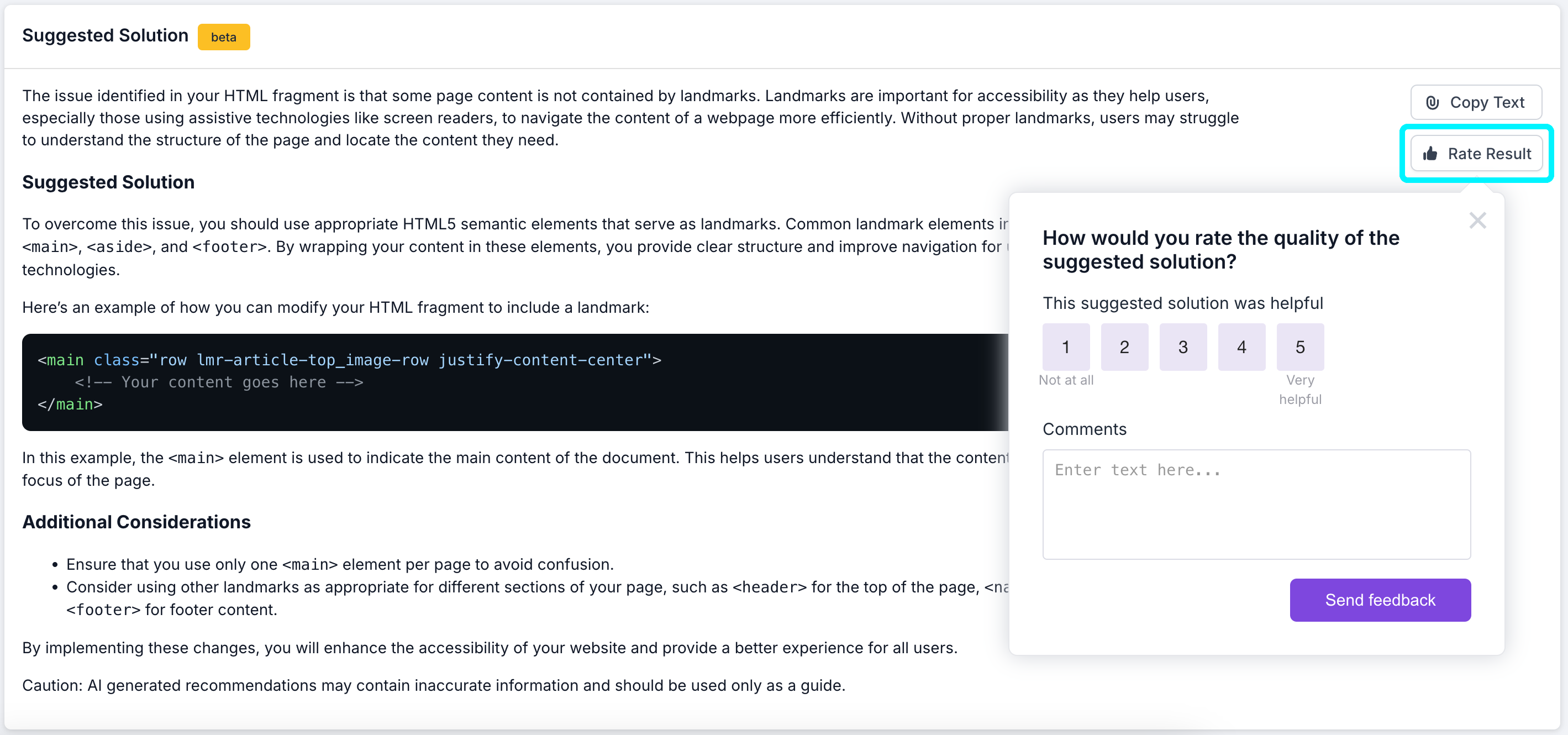Click the Additional Considerations heading
This screenshot has height=735, width=1568.
136,522
